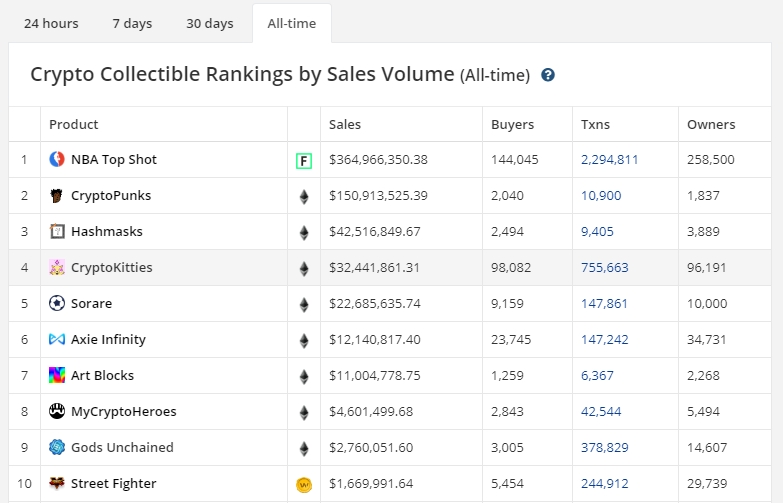The image size is (783, 503).
Task: Click CryptoPunks logo icon
Action: point(57,195)
